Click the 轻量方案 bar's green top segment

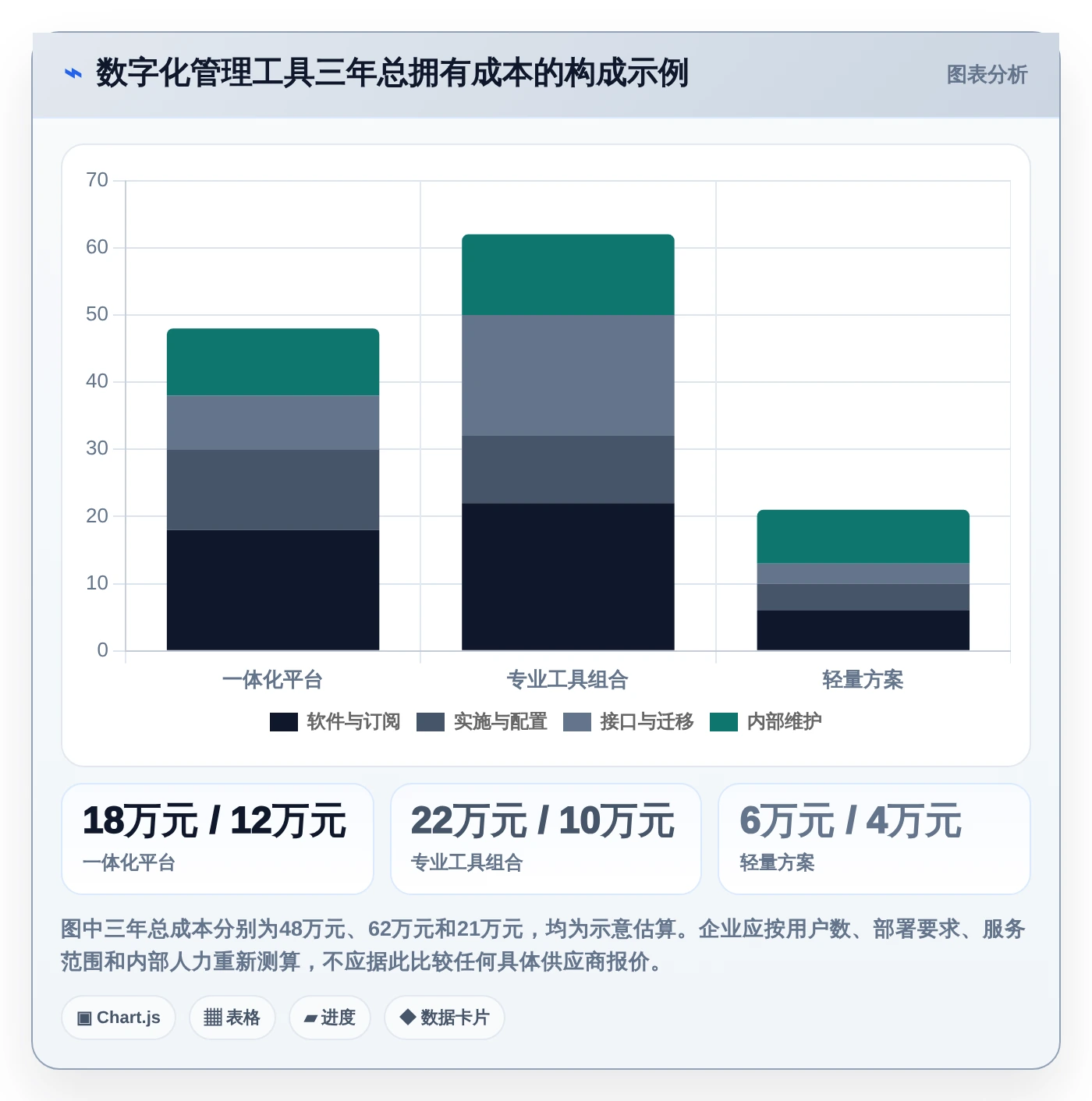[x=863, y=536]
